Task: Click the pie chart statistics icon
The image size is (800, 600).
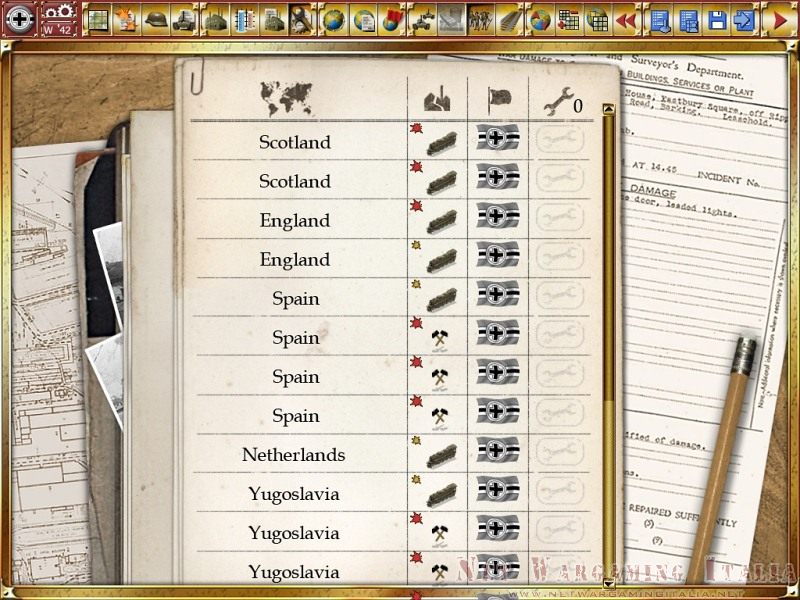Action: (540, 19)
